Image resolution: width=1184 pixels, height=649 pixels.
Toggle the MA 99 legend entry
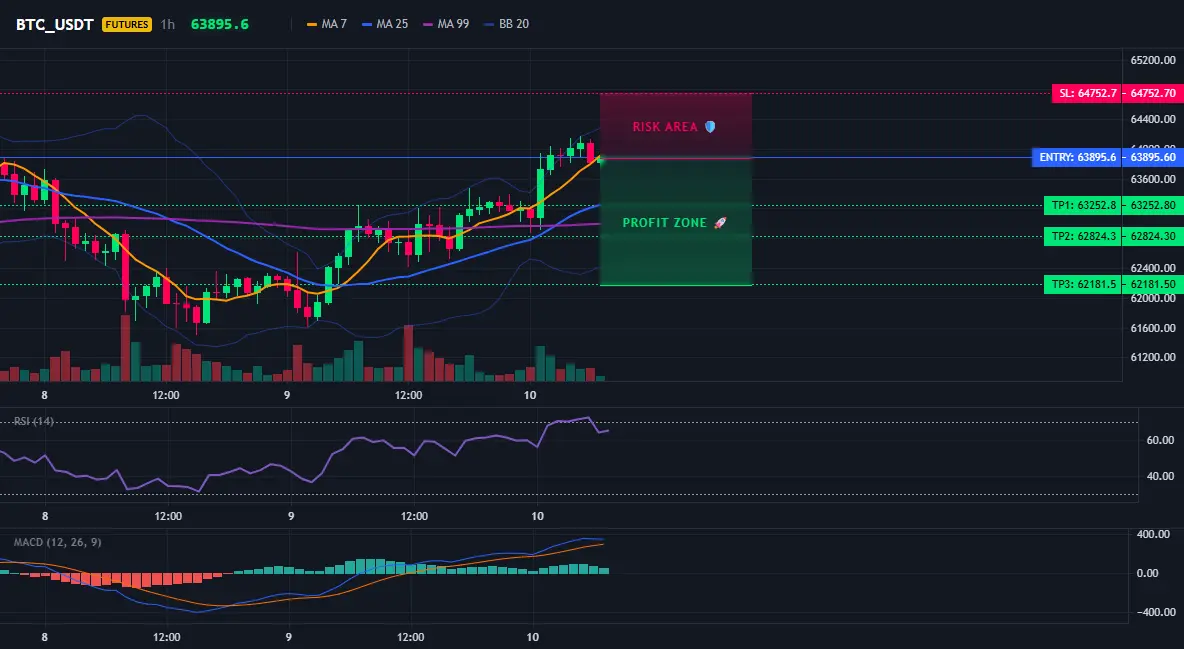point(446,24)
